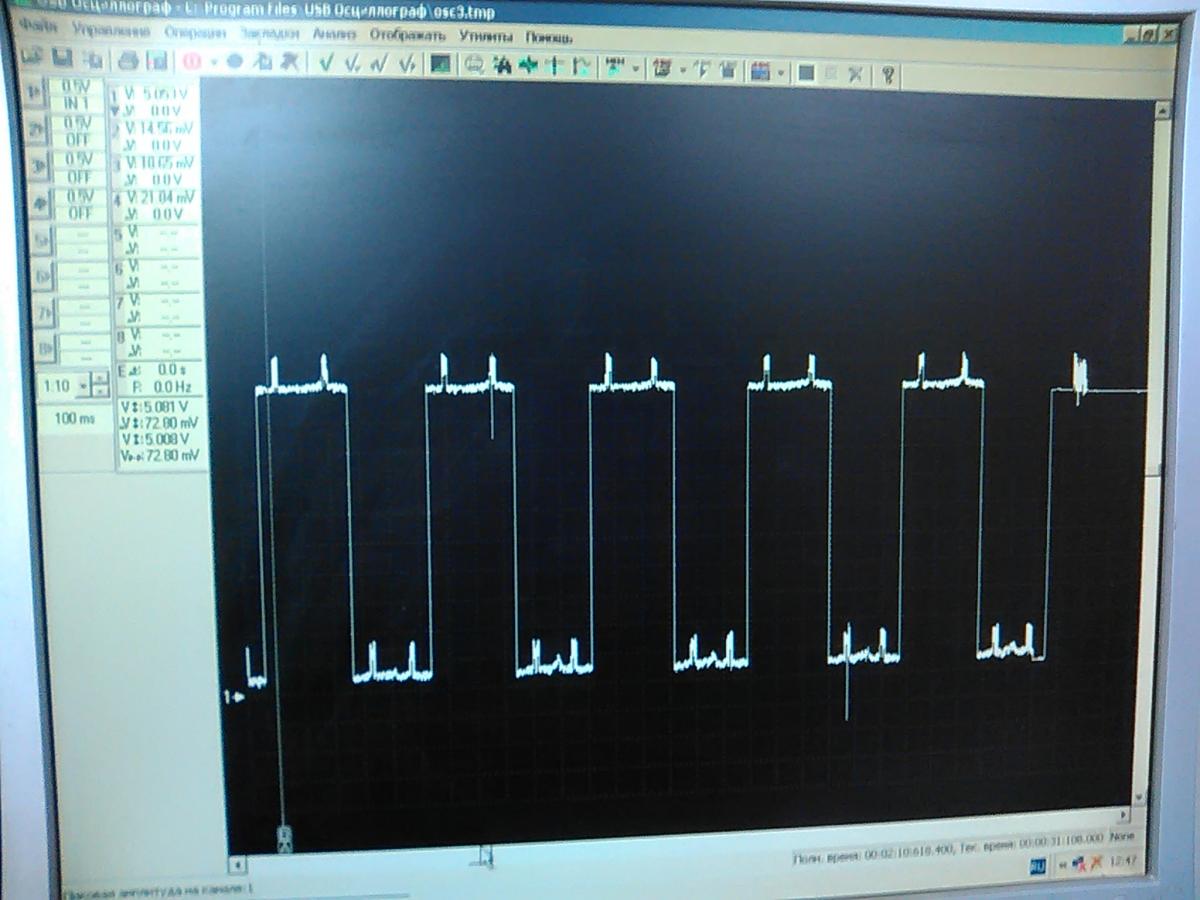Click the spinner up arrow next to 1:10
Screen dimensions: 1200x900
(x=100, y=379)
